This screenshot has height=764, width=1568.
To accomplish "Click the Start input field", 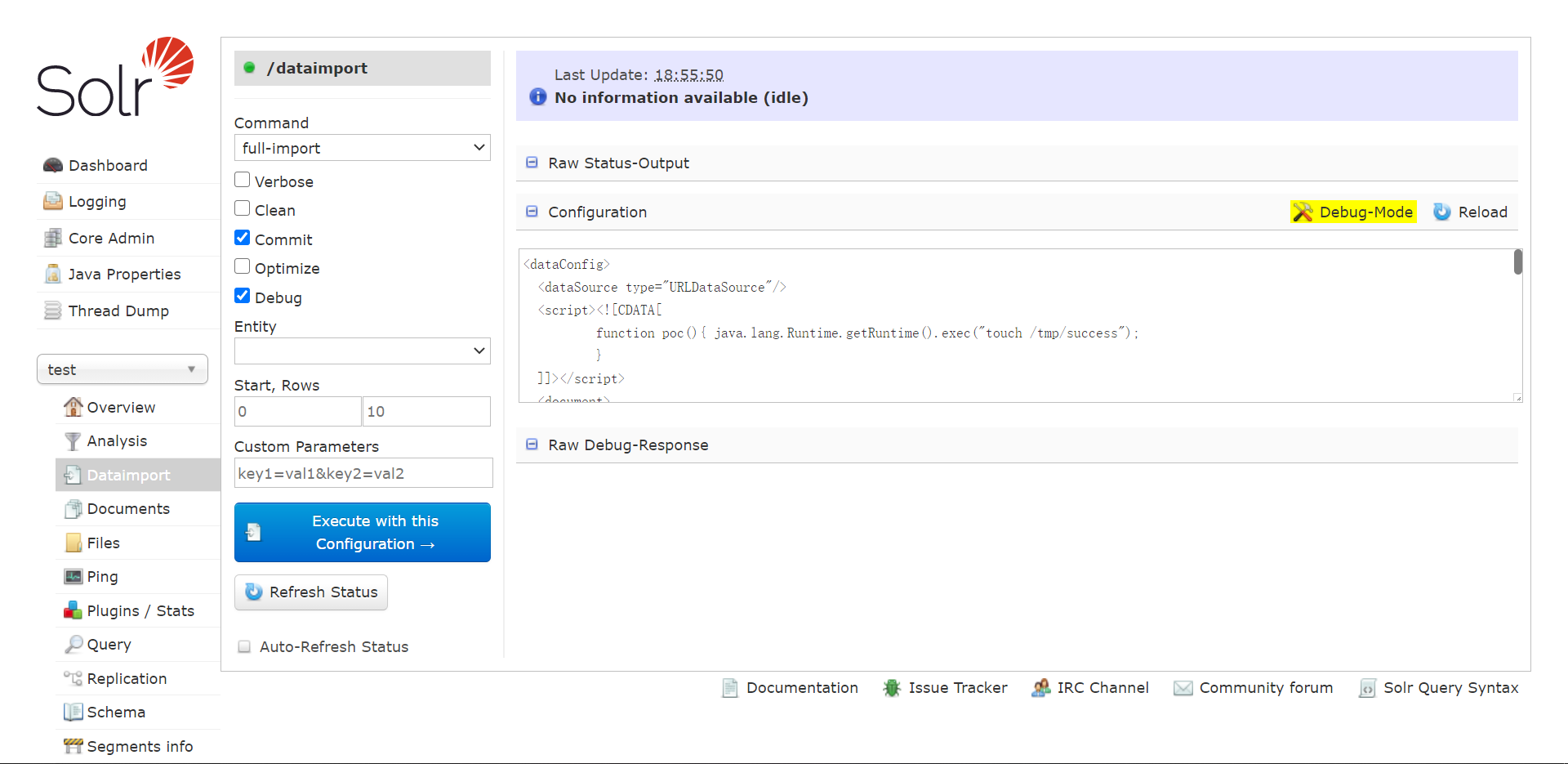I will click(x=298, y=411).
